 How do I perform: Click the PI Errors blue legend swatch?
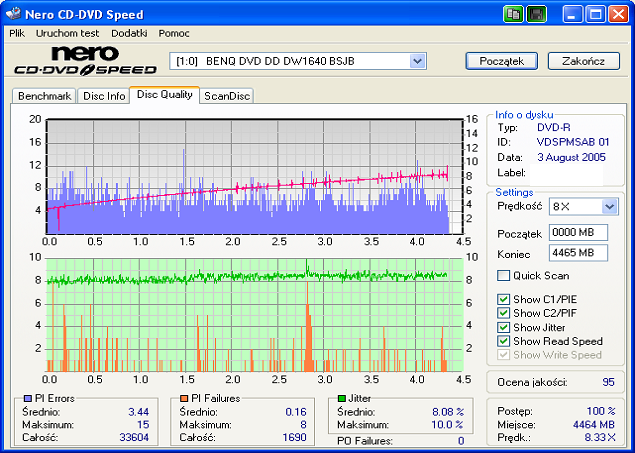pyautogui.click(x=28, y=399)
